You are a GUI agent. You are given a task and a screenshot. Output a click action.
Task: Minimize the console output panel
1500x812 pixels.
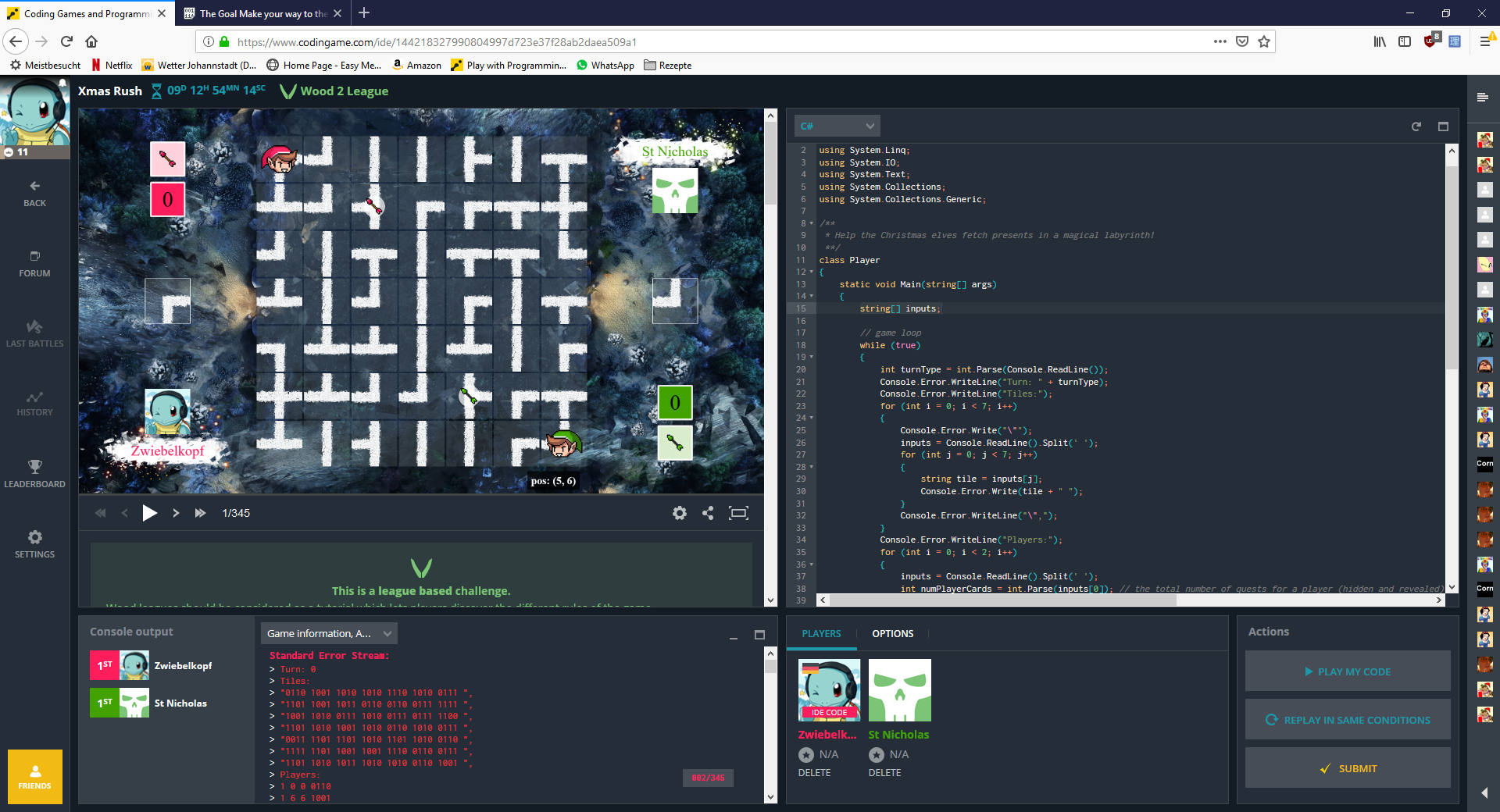(x=734, y=636)
